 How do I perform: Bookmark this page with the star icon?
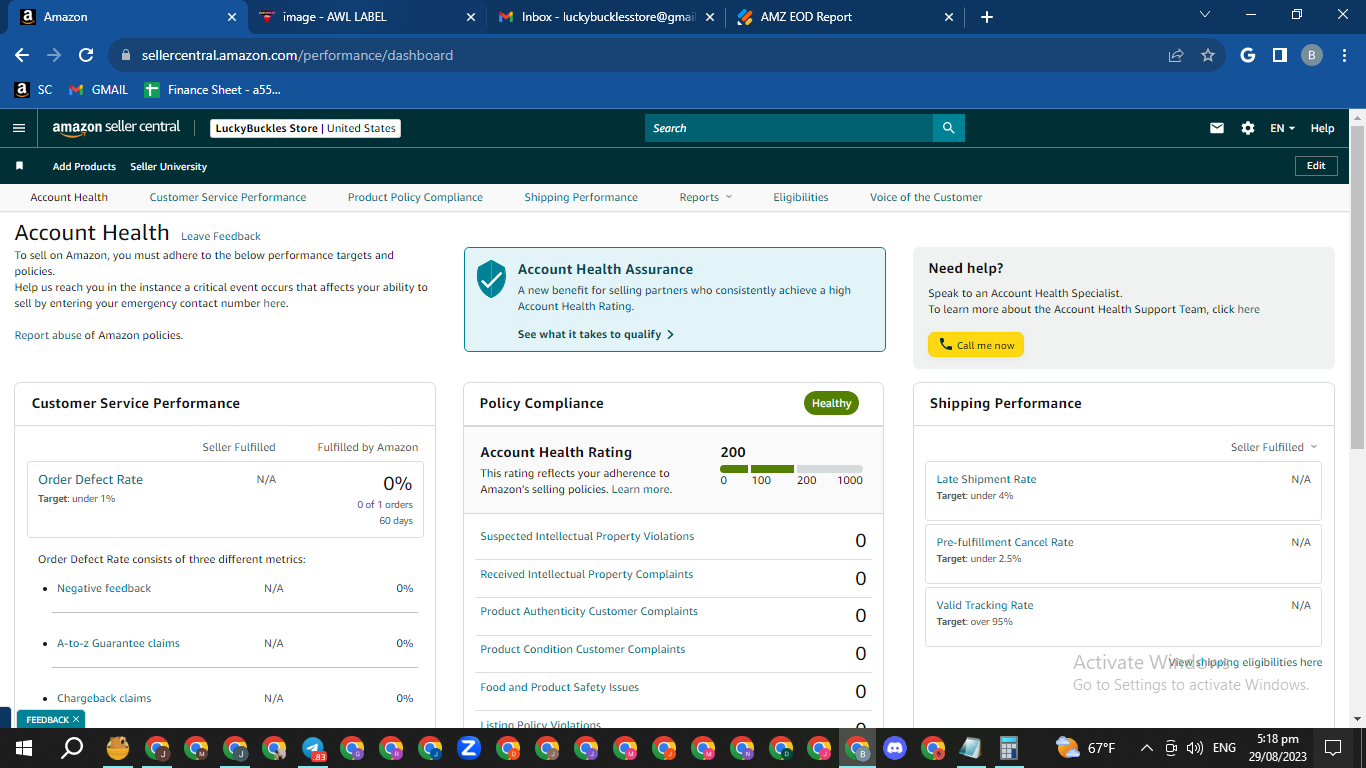click(x=1208, y=55)
